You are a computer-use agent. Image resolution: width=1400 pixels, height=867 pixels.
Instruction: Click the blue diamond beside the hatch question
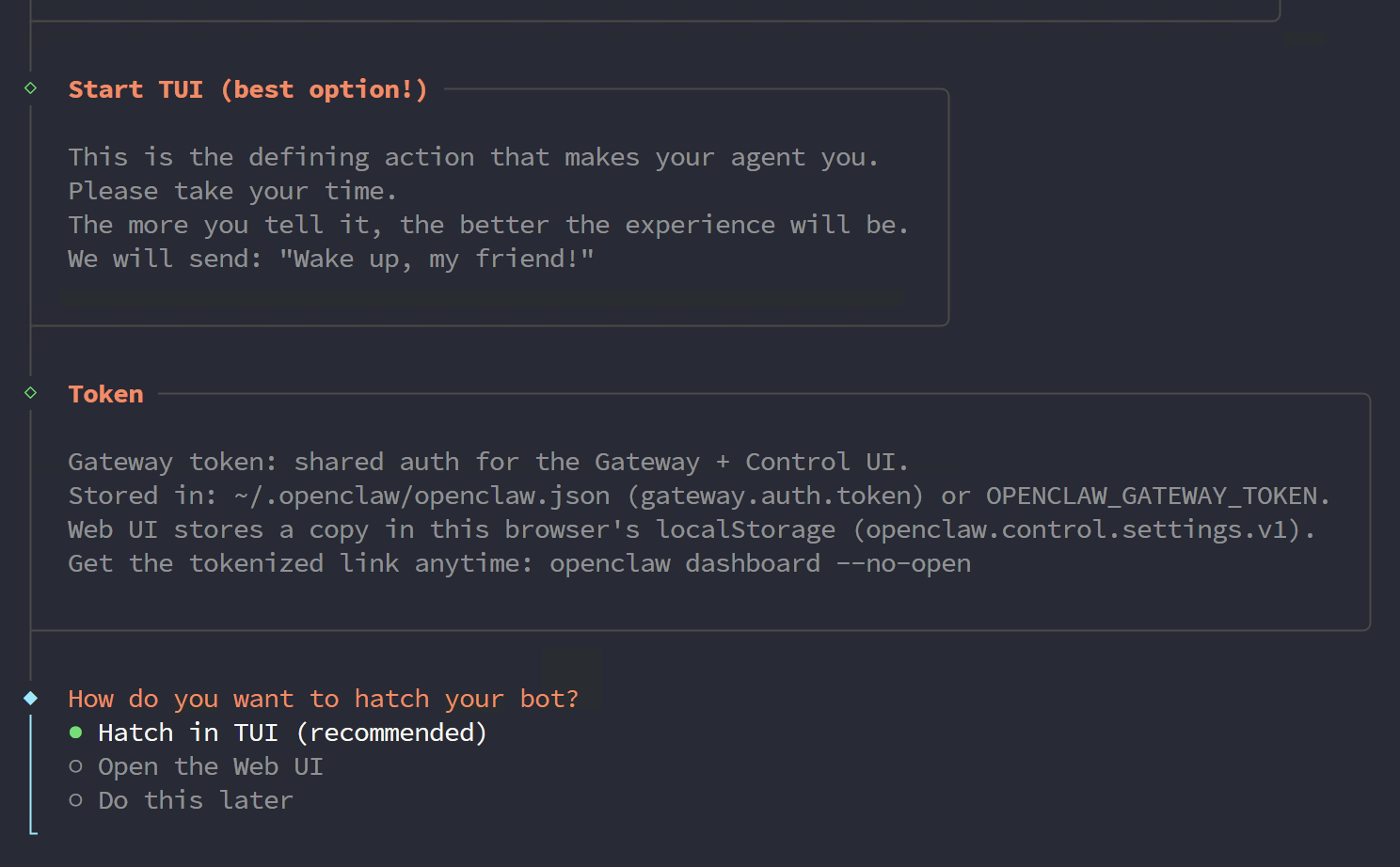coord(31,698)
